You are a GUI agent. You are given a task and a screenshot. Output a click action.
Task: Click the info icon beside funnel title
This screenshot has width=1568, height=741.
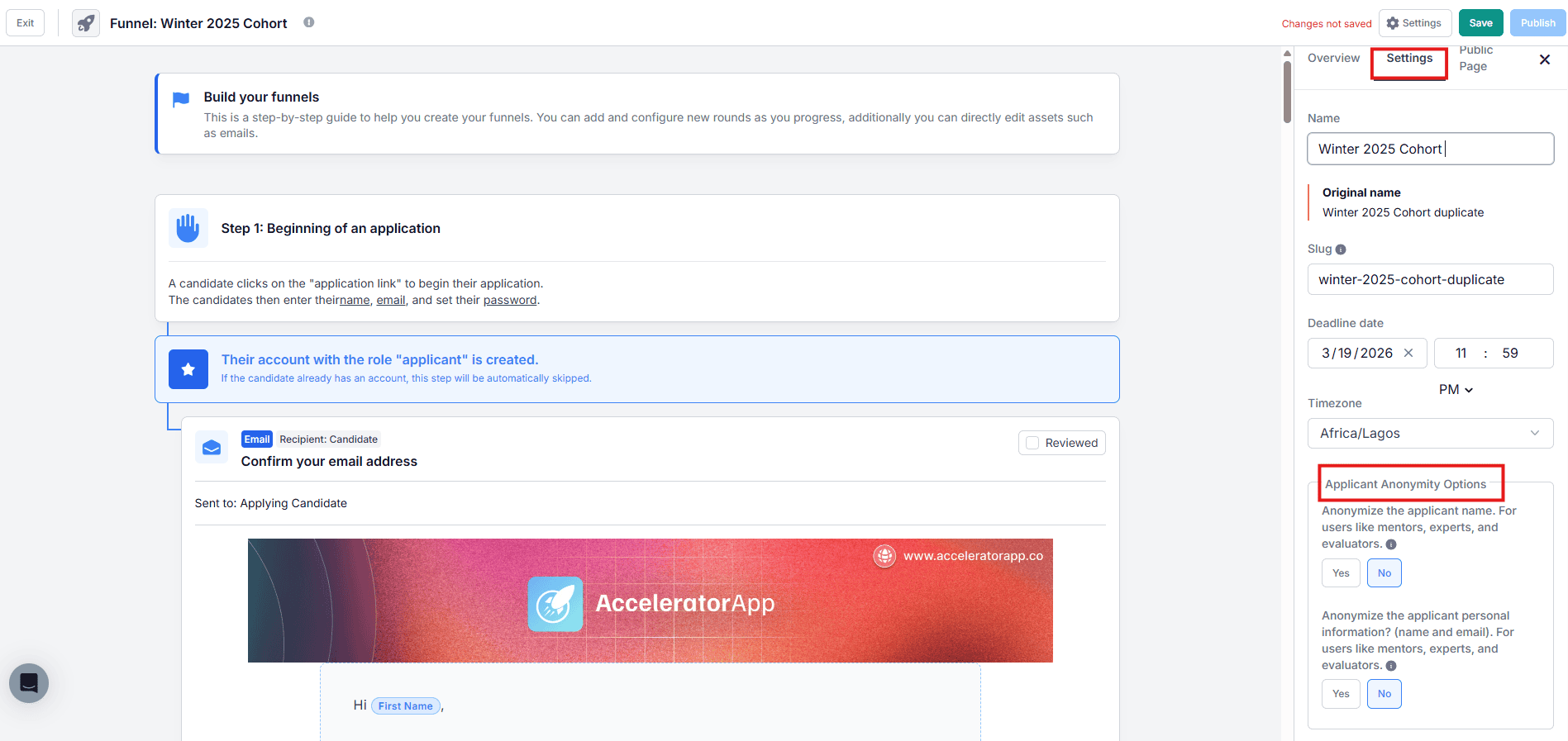click(308, 22)
